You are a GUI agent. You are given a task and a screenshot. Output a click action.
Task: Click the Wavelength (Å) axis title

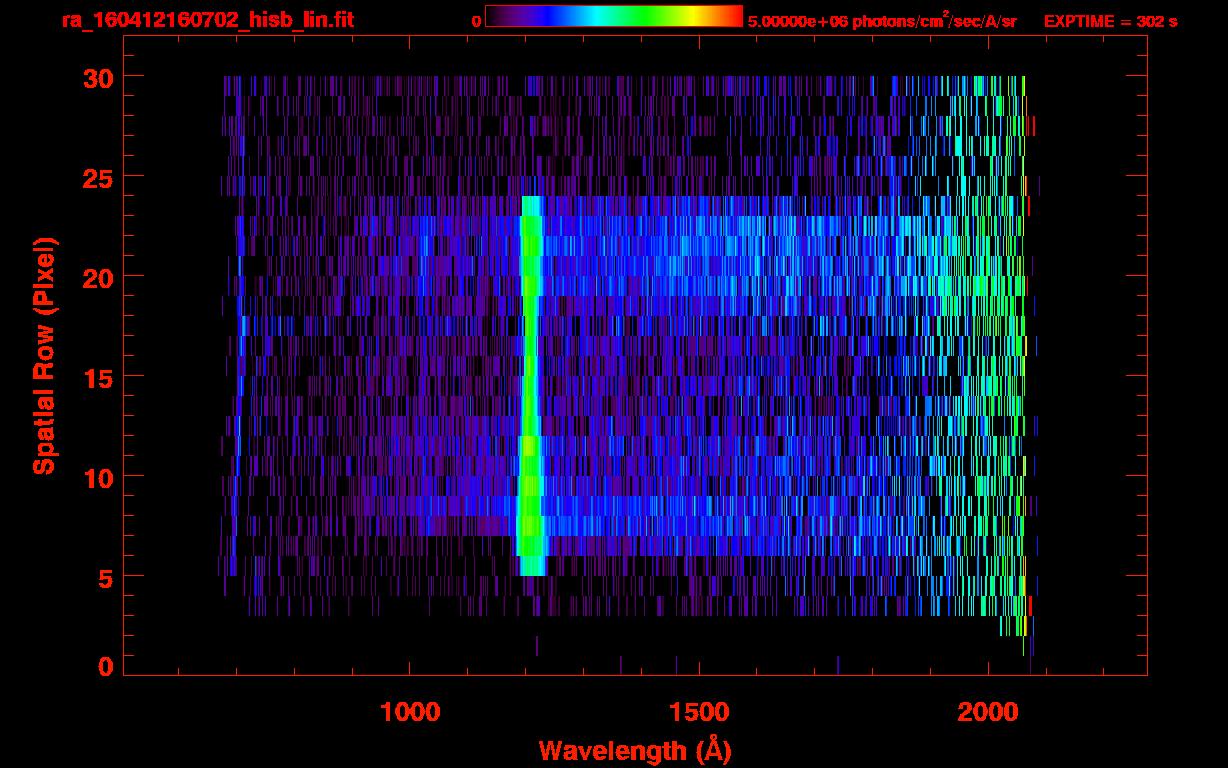coord(635,750)
